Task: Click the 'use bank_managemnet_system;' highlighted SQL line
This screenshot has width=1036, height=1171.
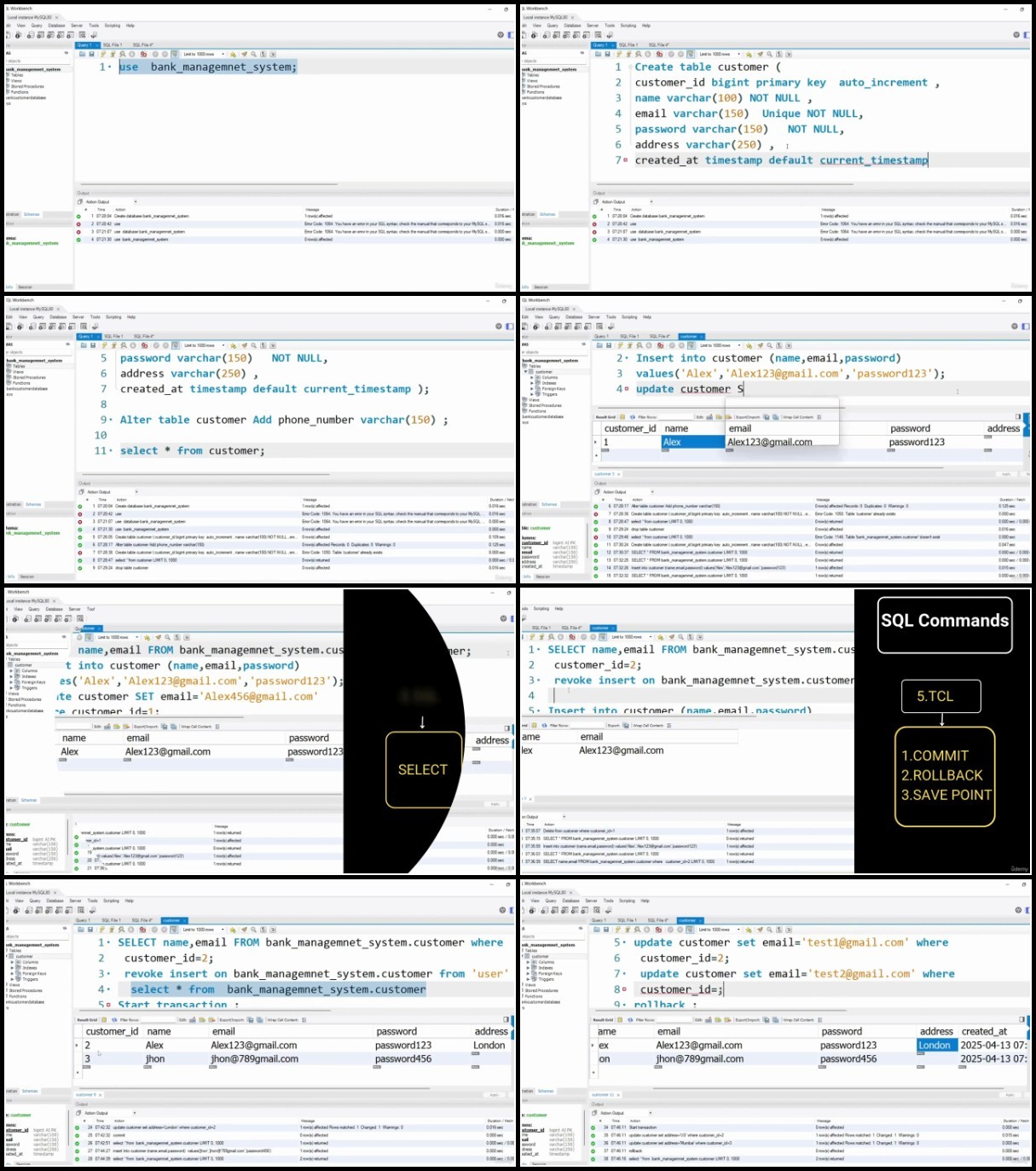Action: (x=208, y=67)
